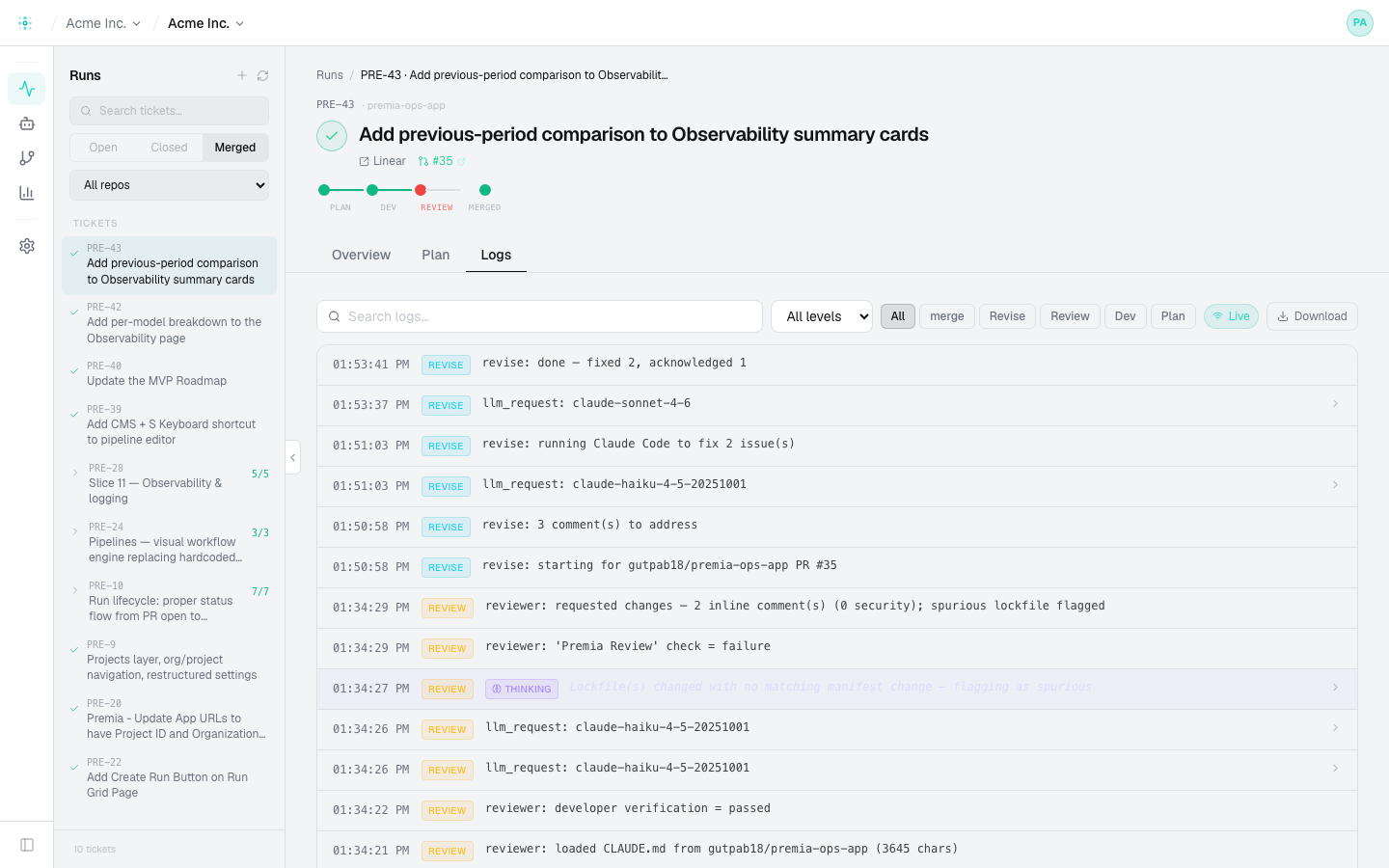Image resolution: width=1389 pixels, height=868 pixels.
Task: Expand PRE-28 Slice 11 ticket group
Action: 75,473
